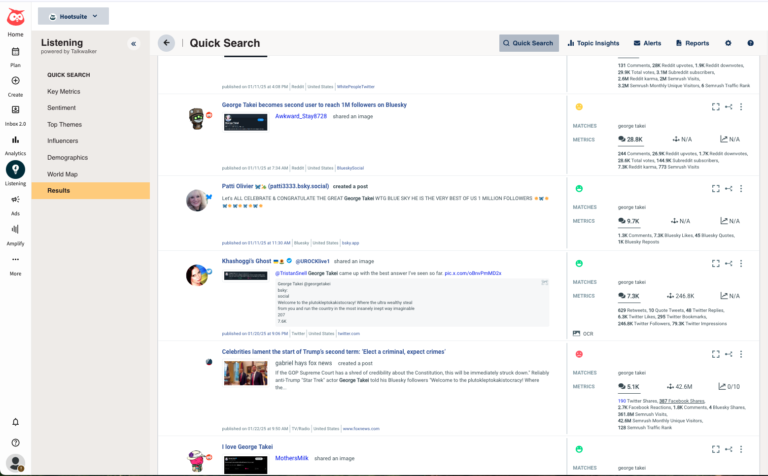Change neutral sentiment on Bluesky result
The width and height of the screenshot is (768, 476).
click(x=579, y=107)
